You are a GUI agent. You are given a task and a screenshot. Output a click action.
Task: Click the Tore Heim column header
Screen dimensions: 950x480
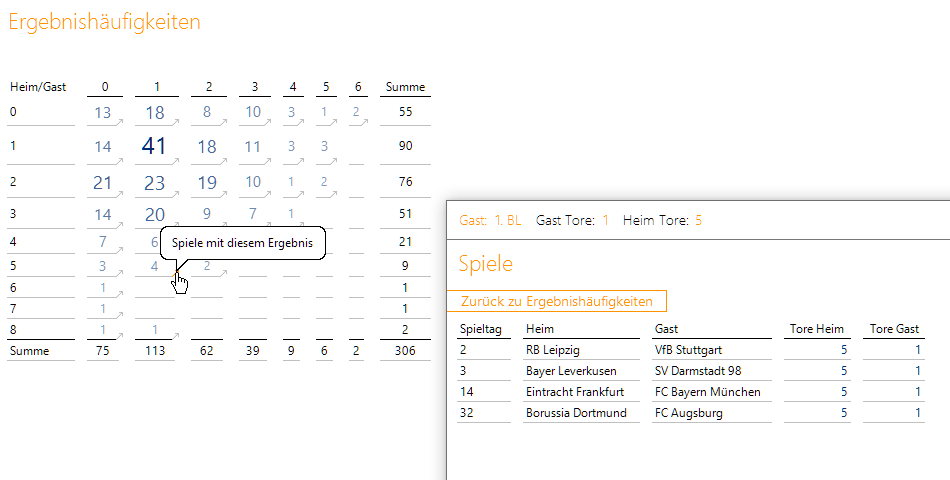pos(819,329)
